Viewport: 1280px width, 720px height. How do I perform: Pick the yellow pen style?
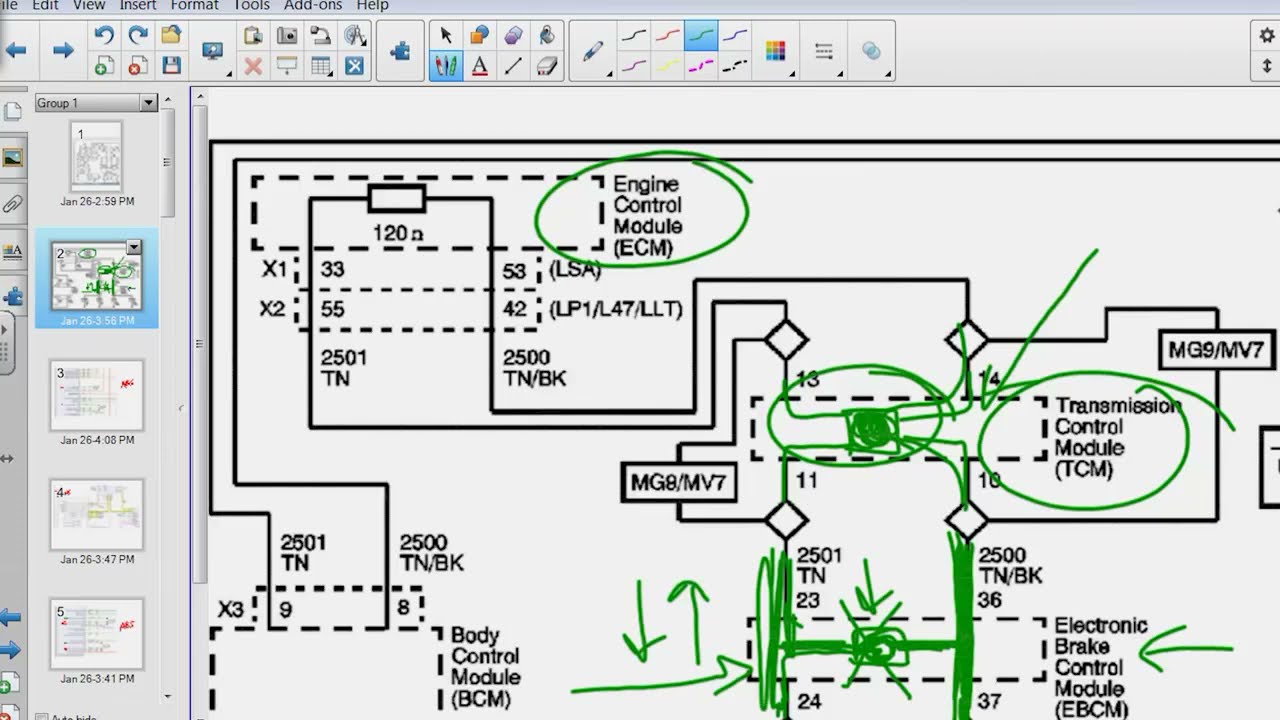pyautogui.click(x=668, y=66)
